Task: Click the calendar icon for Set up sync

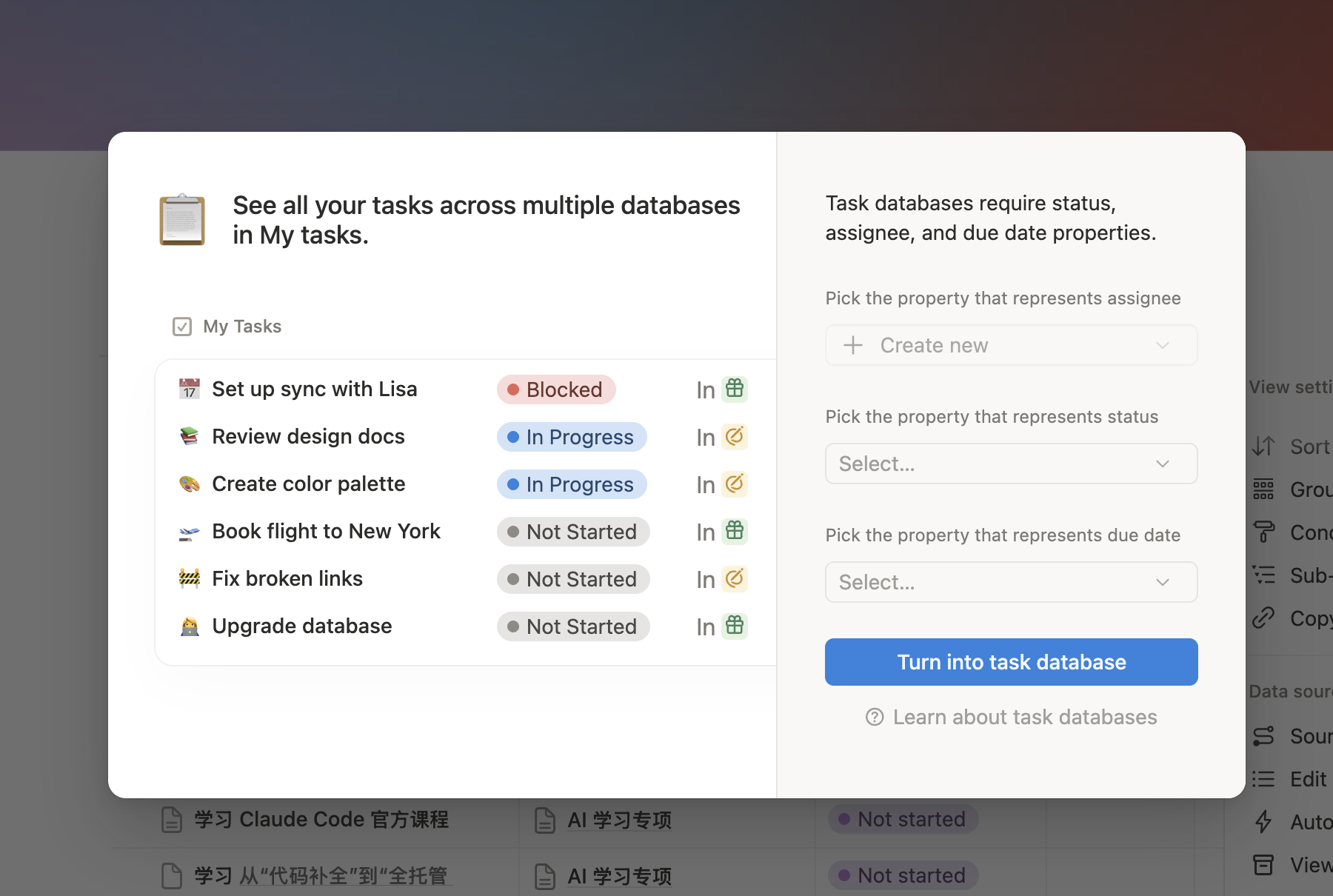Action: tap(190, 389)
